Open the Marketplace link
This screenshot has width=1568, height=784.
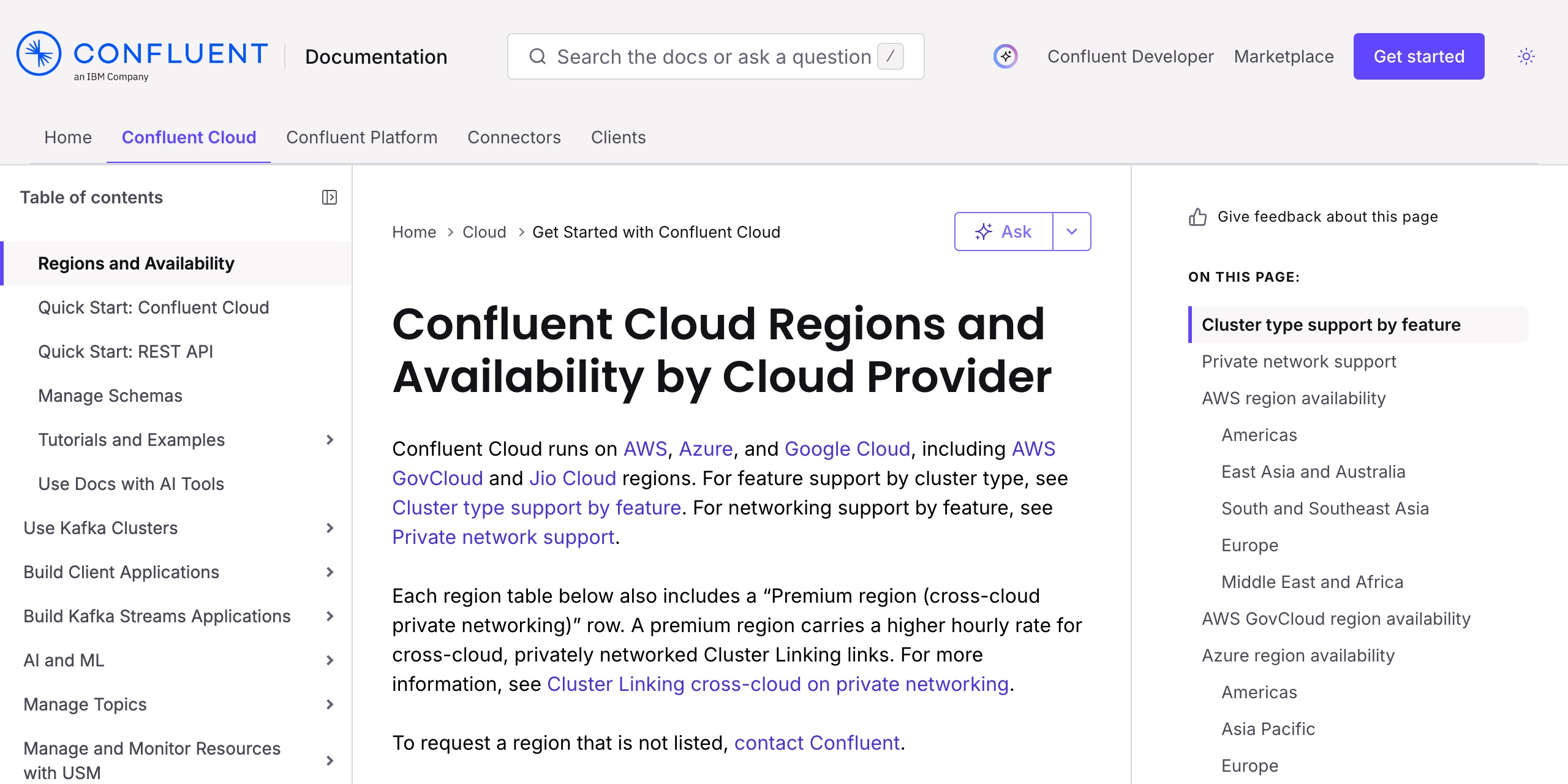pos(1284,56)
